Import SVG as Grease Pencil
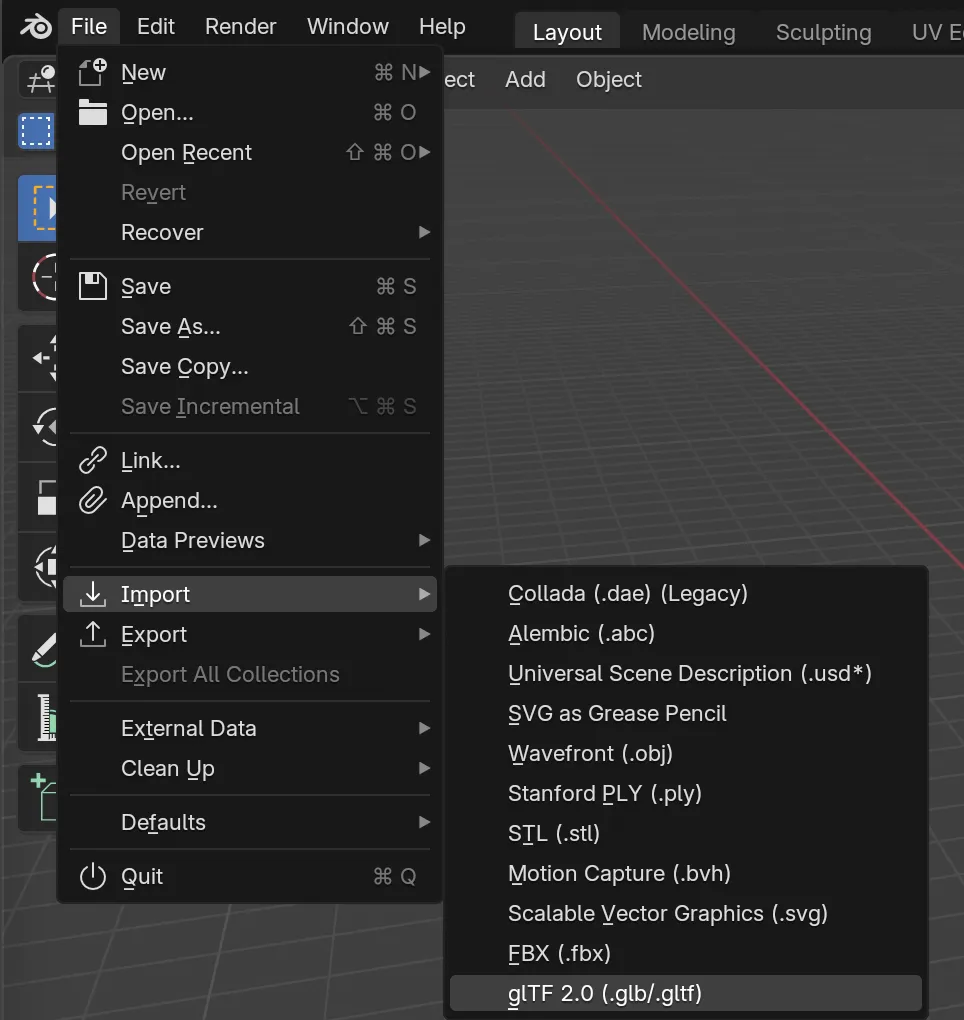The image size is (964, 1020). pyautogui.click(x=686, y=713)
